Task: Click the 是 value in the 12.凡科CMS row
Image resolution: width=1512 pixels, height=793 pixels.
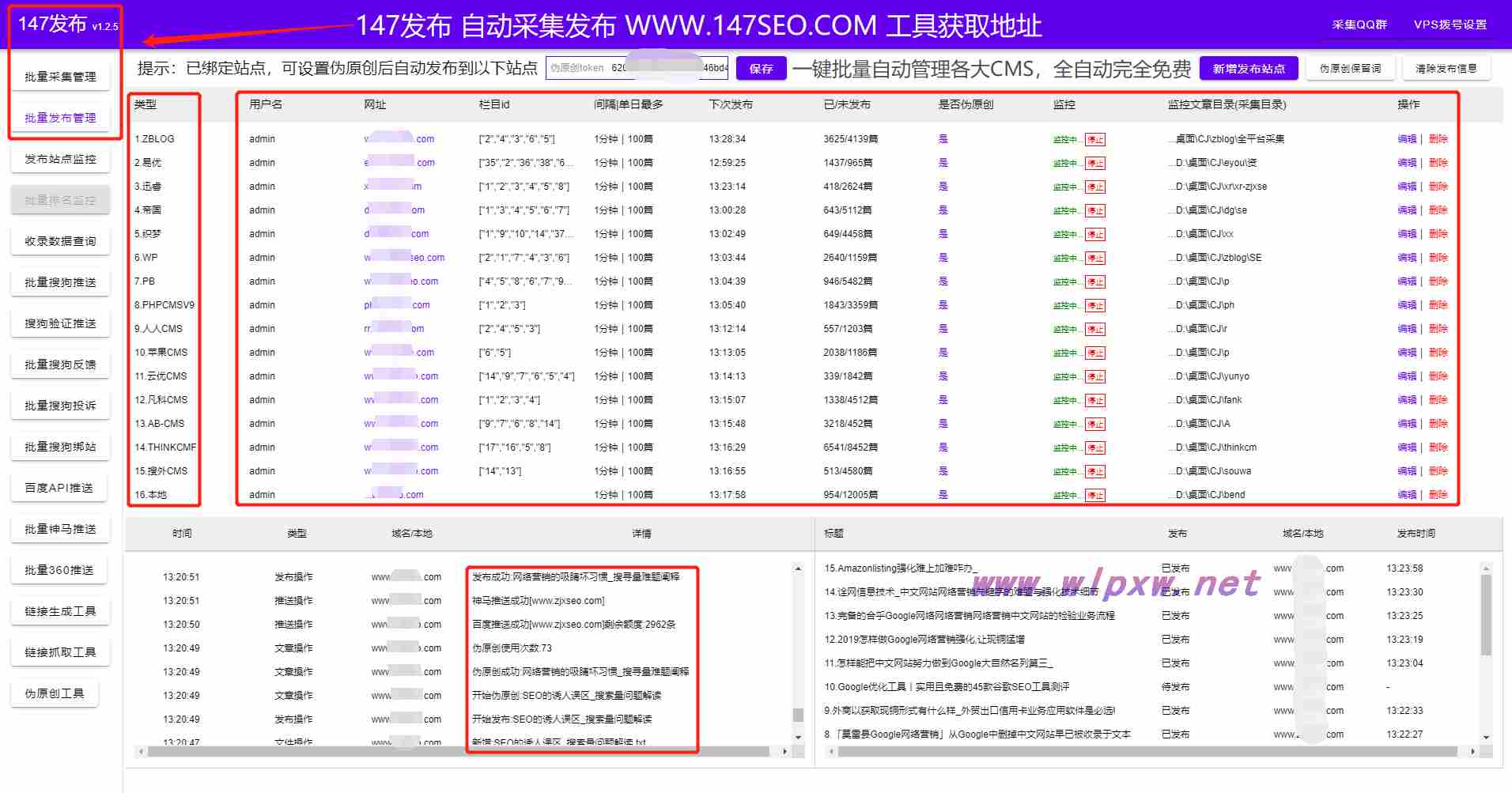Action: pyautogui.click(x=943, y=400)
